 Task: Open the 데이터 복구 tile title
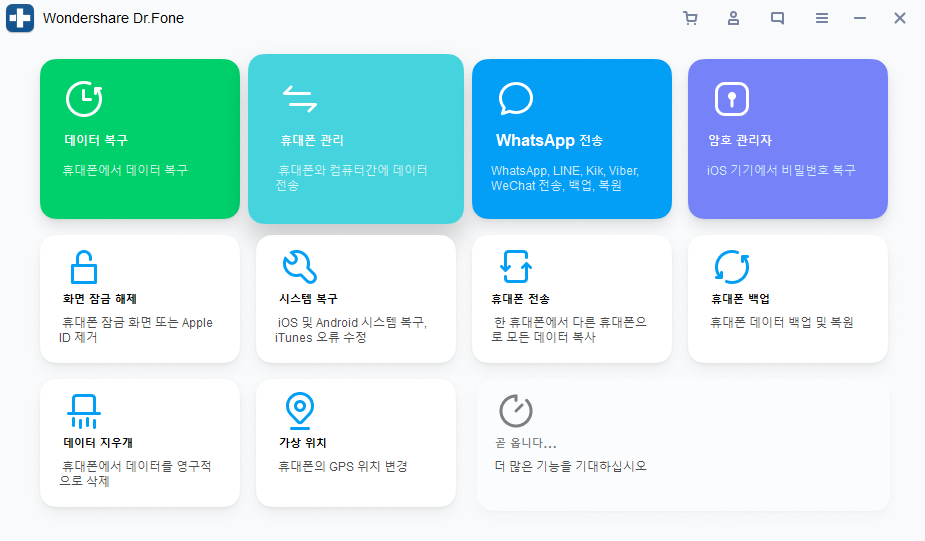coord(96,140)
